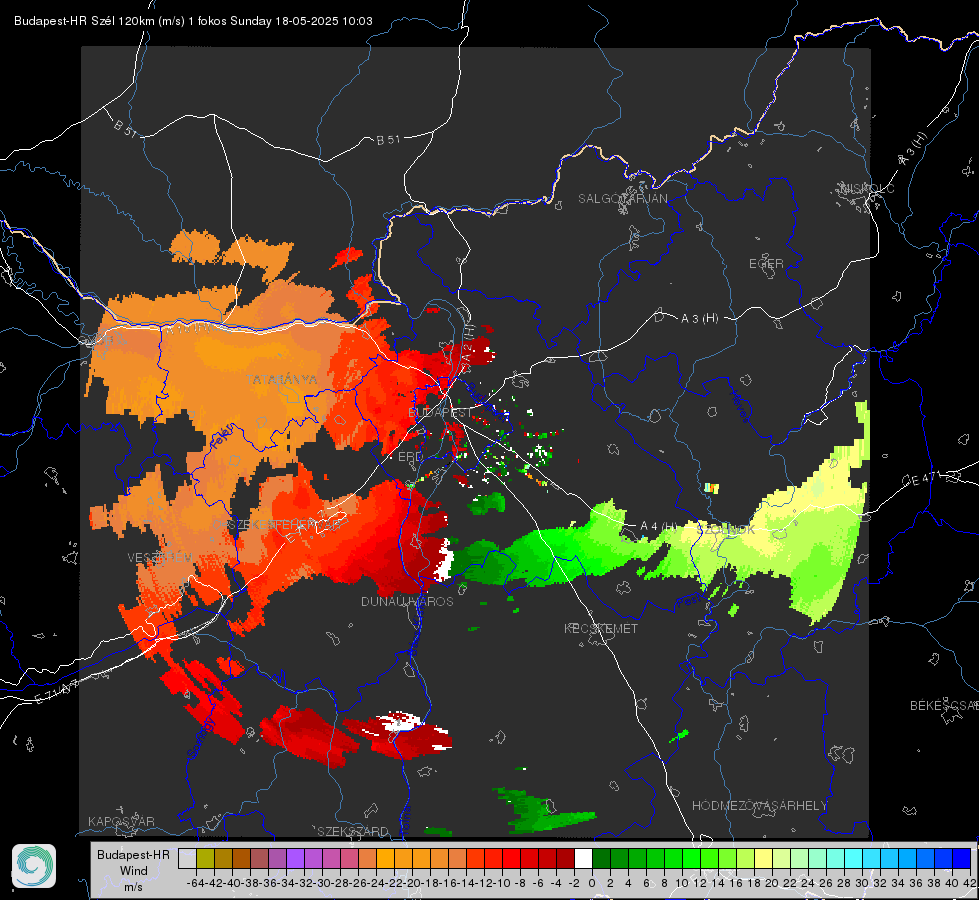Click the A 4 (H) road label

click(x=659, y=527)
